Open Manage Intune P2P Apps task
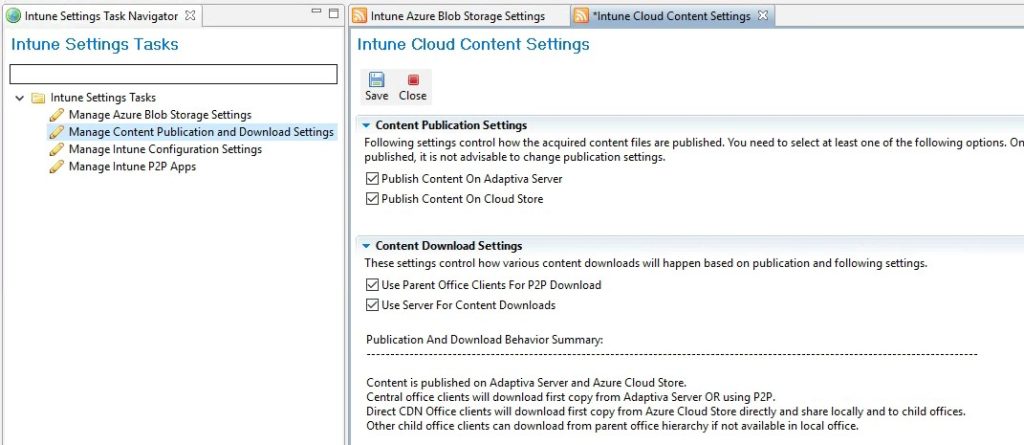Screen dimensions: 1024x445 pos(133,167)
